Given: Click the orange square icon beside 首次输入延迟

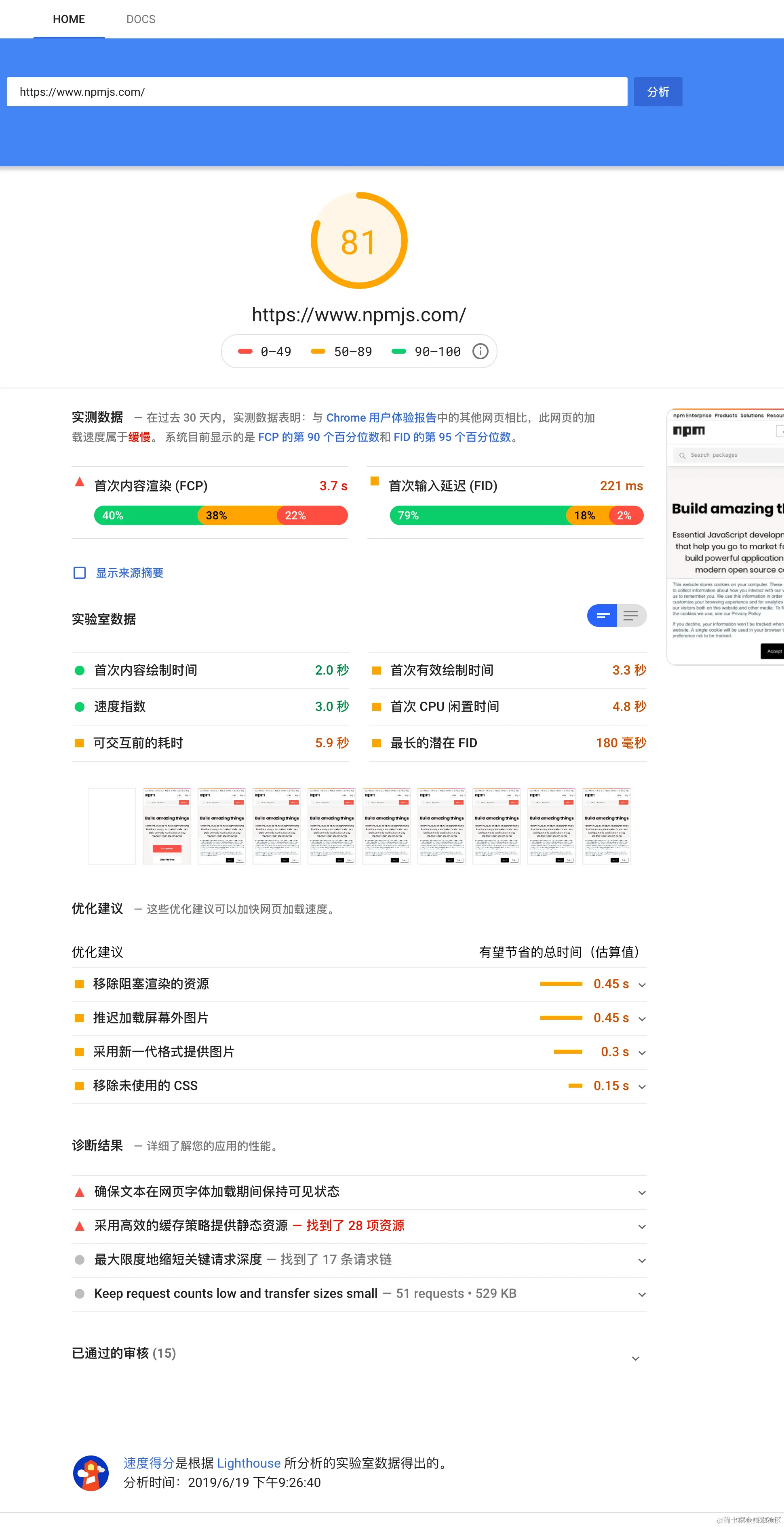Looking at the screenshot, I should pos(375,482).
